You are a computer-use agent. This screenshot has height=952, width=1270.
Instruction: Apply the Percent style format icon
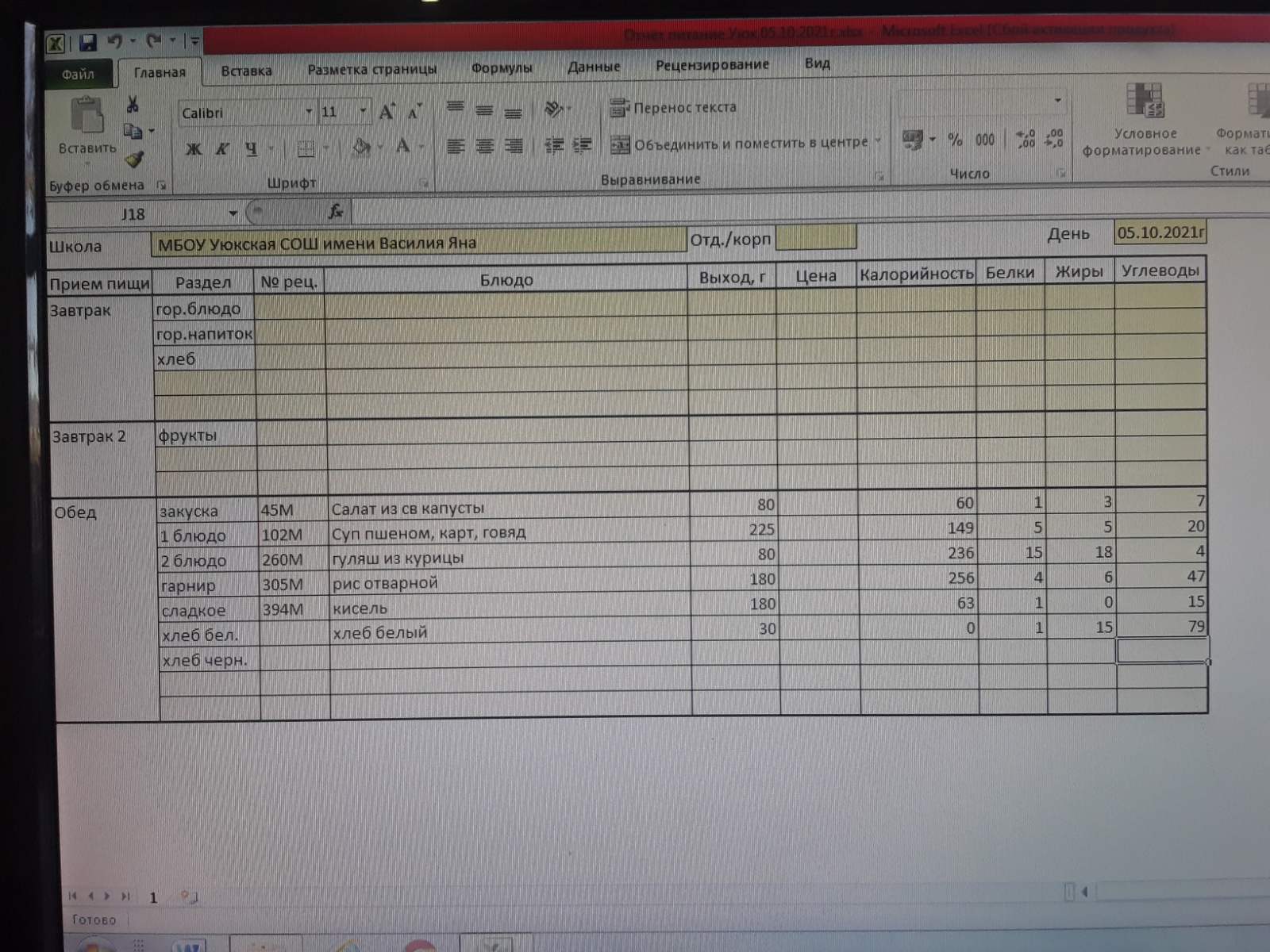point(955,140)
